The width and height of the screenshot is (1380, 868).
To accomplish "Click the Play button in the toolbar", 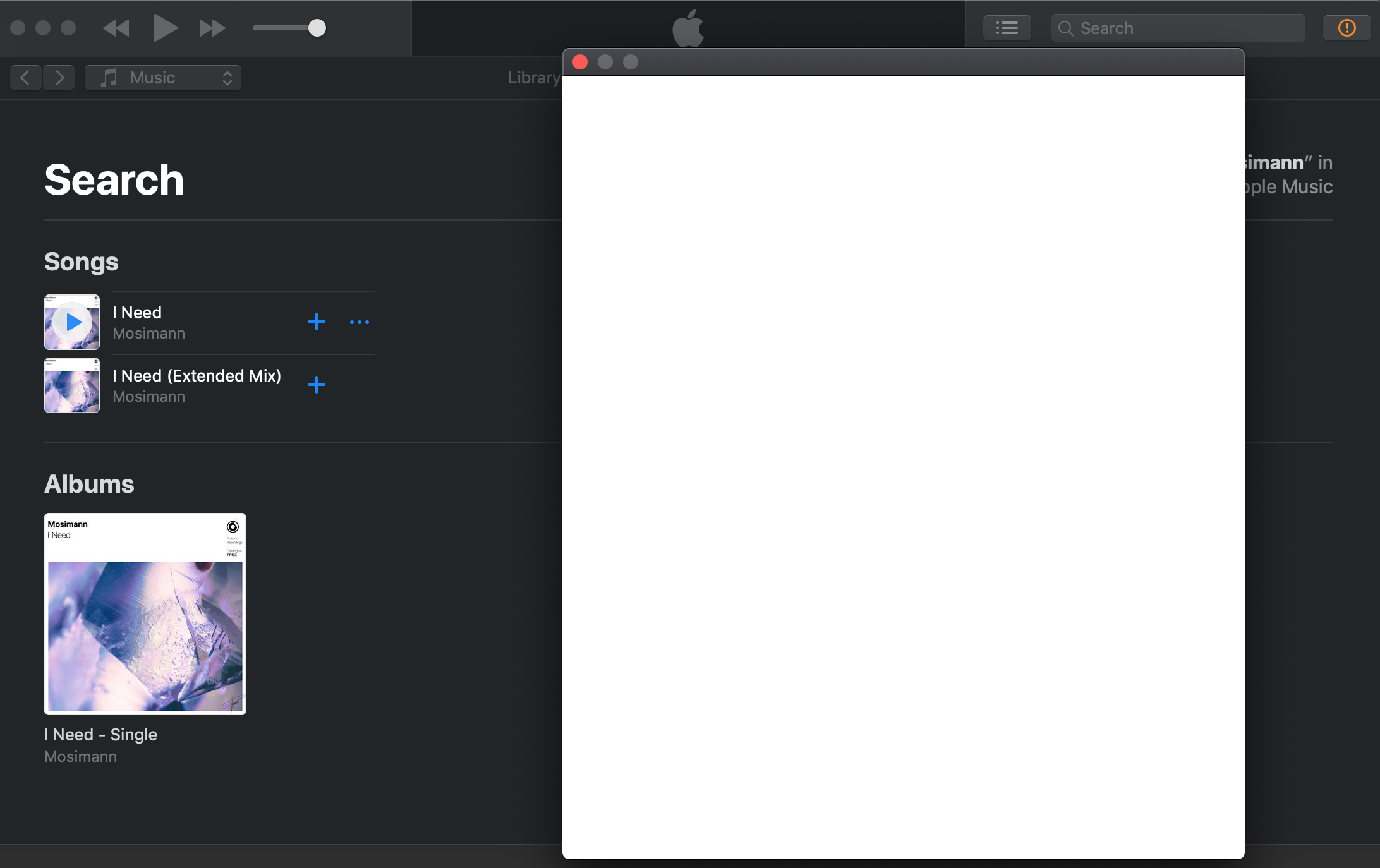I will point(165,28).
